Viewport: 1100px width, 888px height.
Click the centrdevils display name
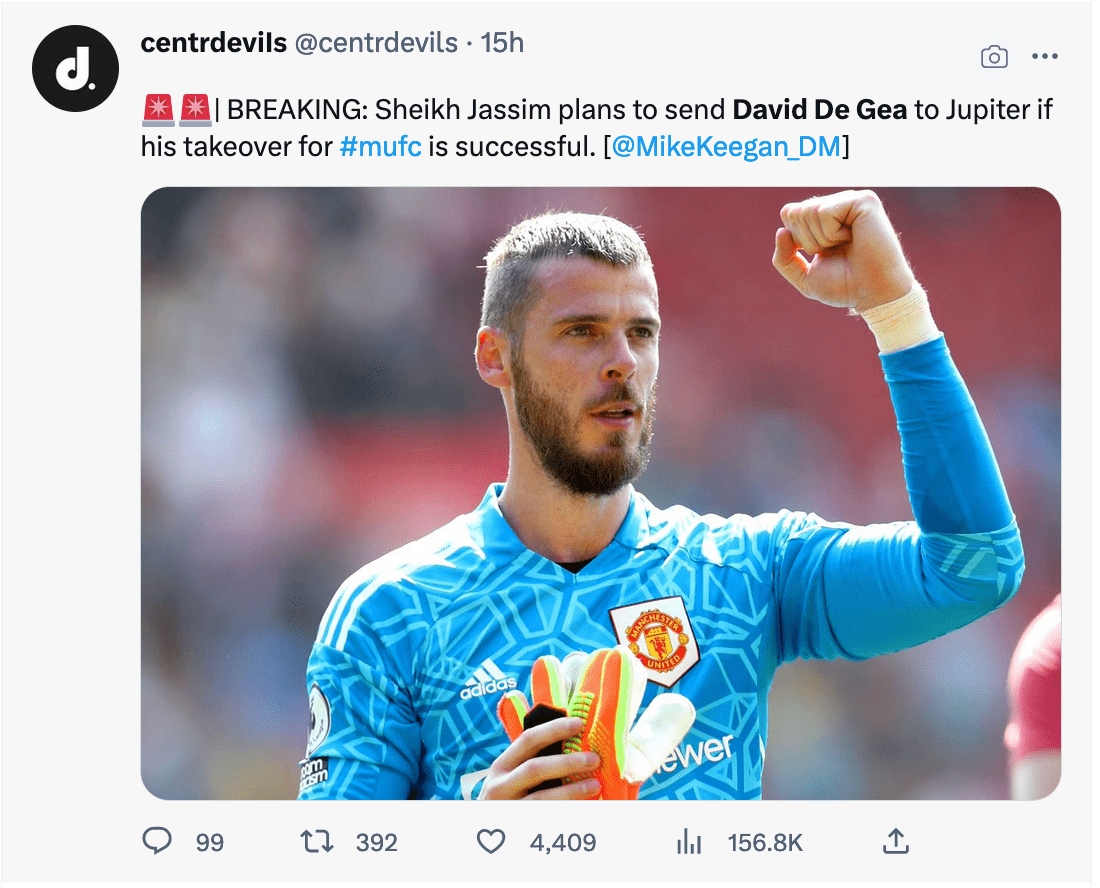pyautogui.click(x=213, y=43)
